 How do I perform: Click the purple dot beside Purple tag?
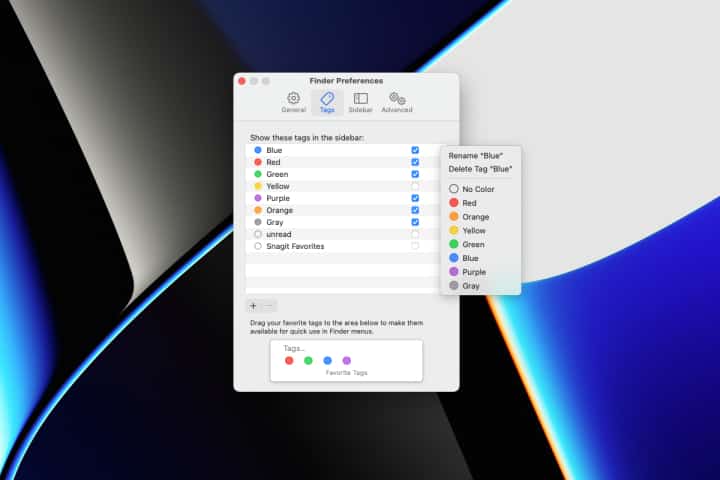[258, 198]
